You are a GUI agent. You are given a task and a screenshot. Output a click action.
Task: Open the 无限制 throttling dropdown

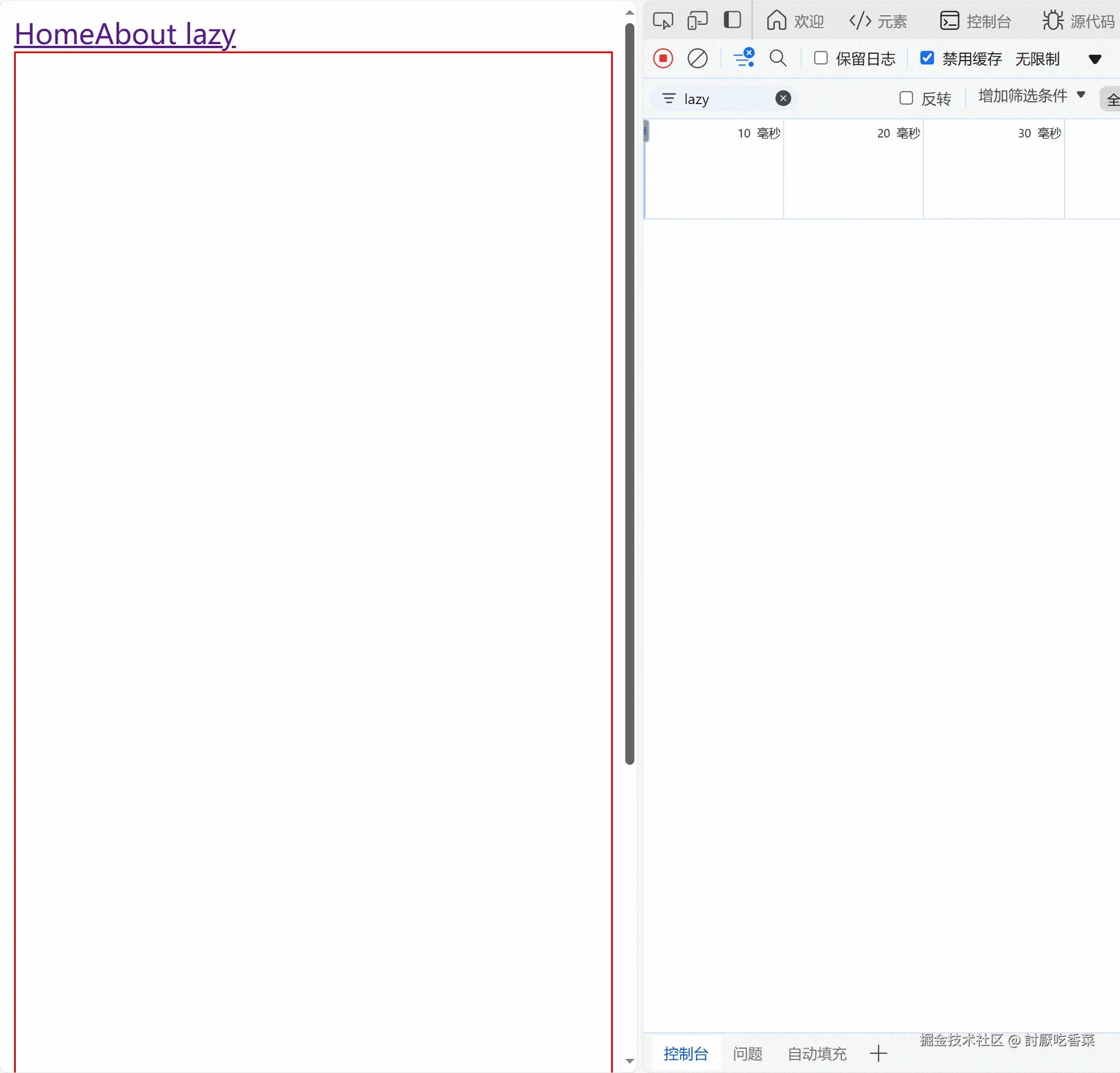click(1037, 59)
